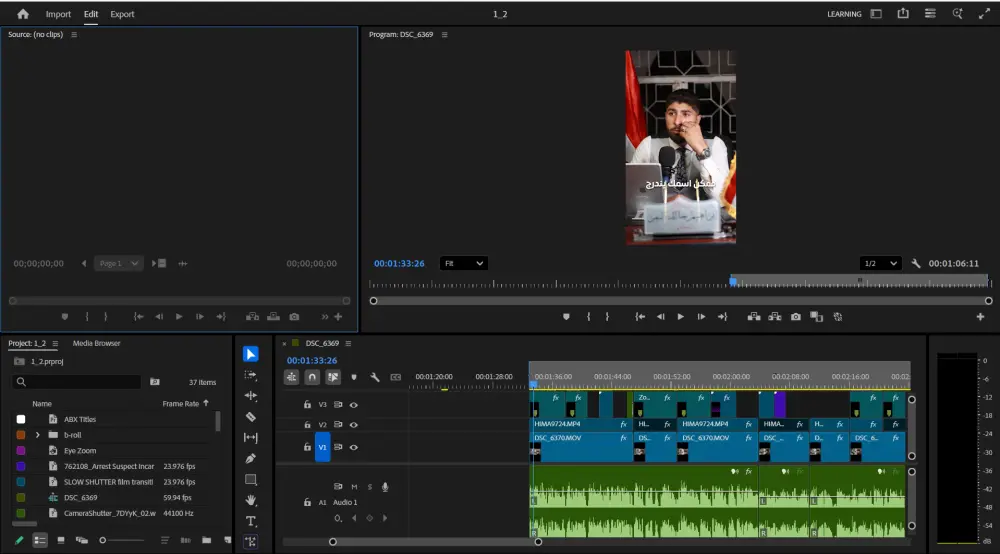Mute the Audio 1 track
This screenshot has height=554, width=1000.
pos(354,487)
